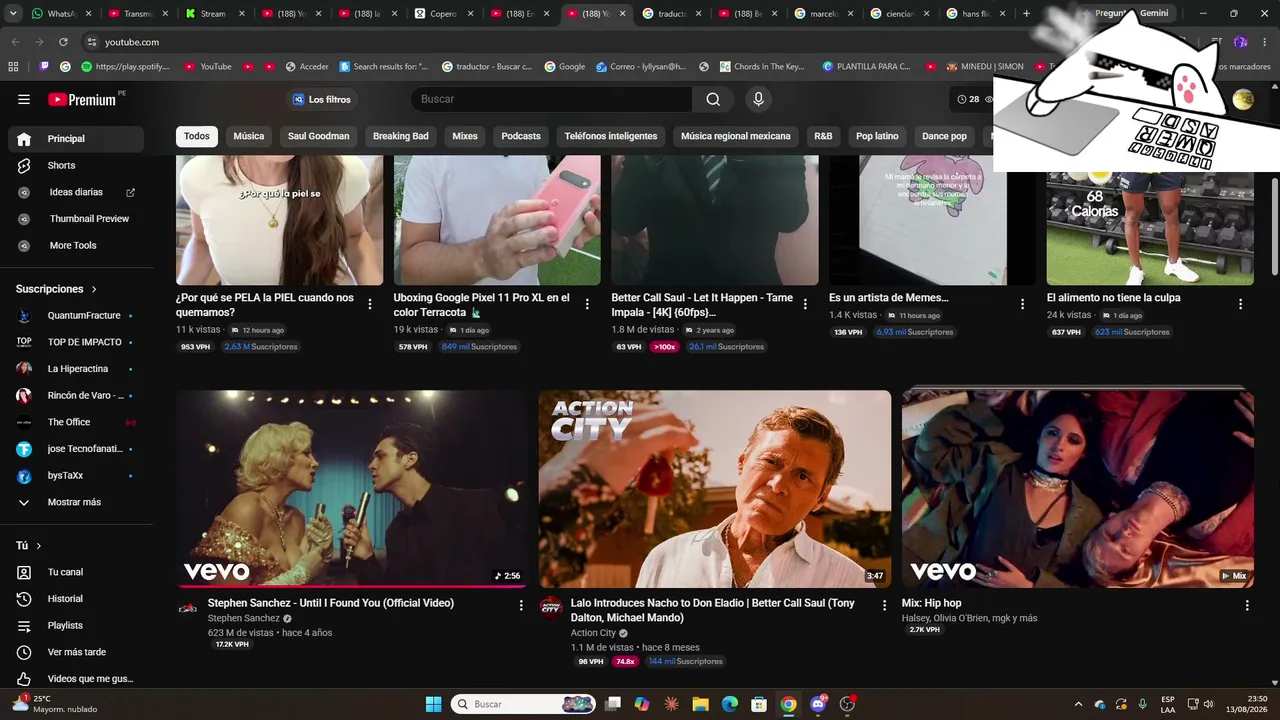Screen dimensions: 1280x720
Task: Select the Música regional mexicana chip
Action: (736, 136)
